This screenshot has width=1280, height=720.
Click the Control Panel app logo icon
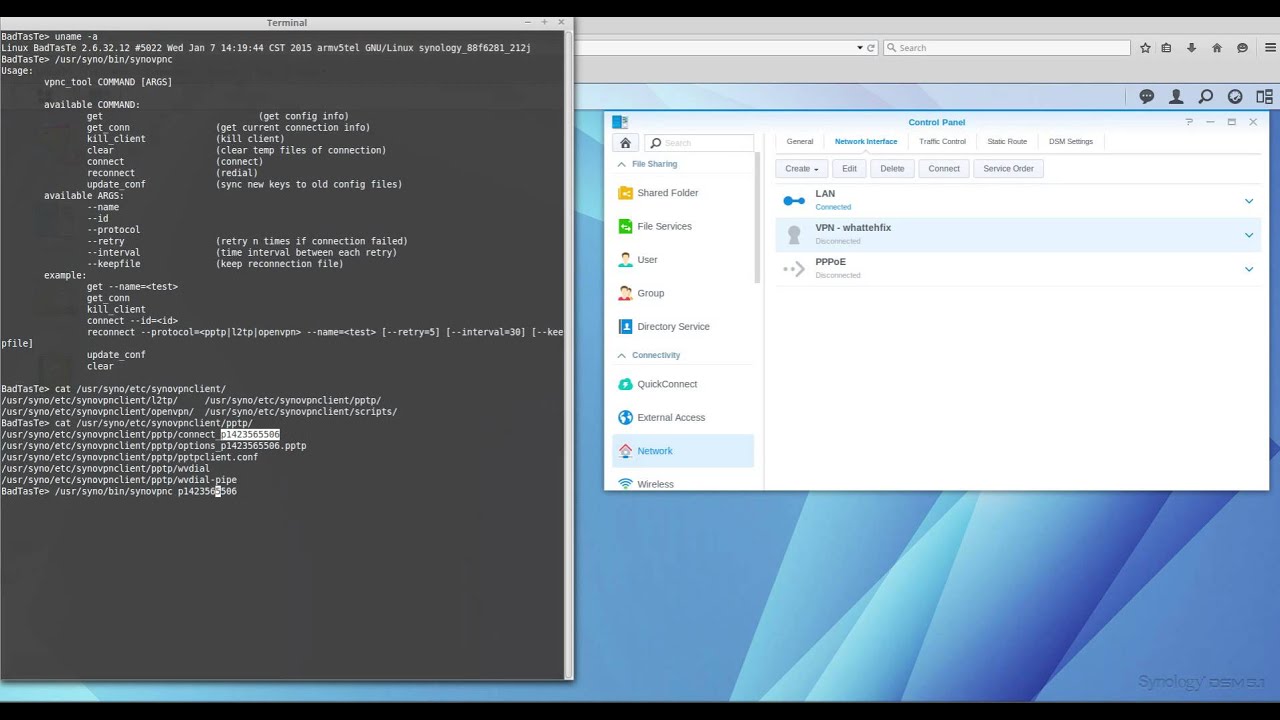point(620,122)
